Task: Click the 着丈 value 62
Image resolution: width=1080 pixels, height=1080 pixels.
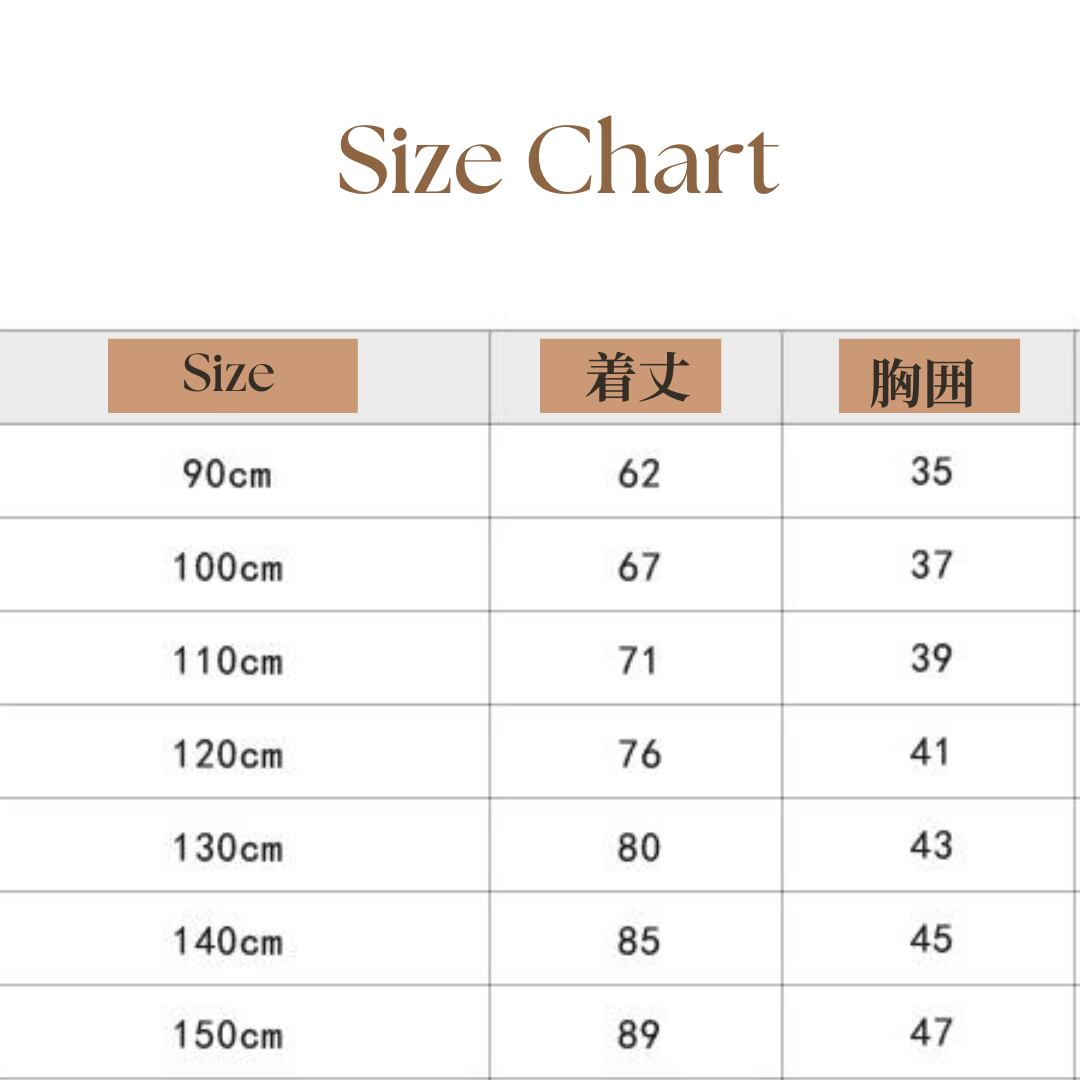Action: [x=639, y=473]
